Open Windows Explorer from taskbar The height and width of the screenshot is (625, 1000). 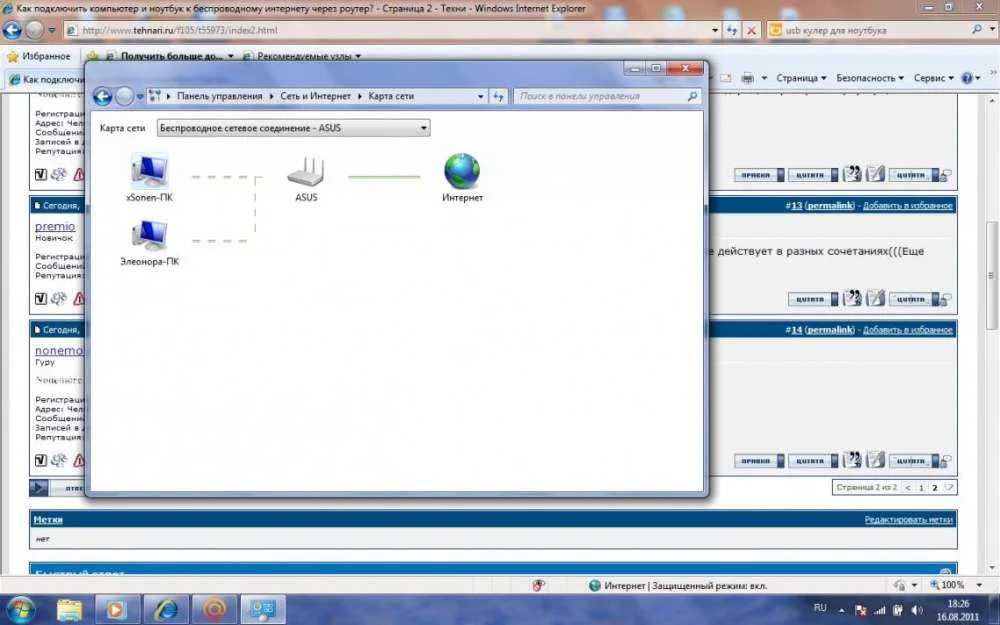(70, 610)
